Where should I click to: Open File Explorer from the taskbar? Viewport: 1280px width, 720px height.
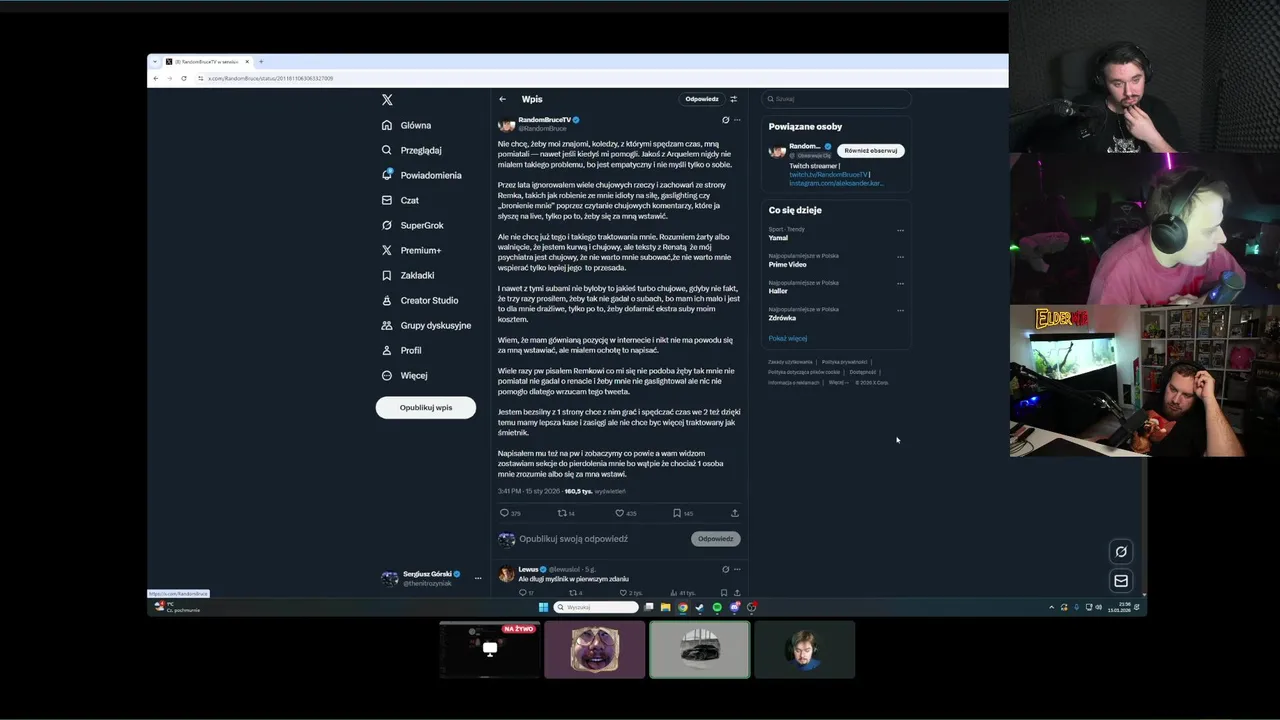(665, 607)
